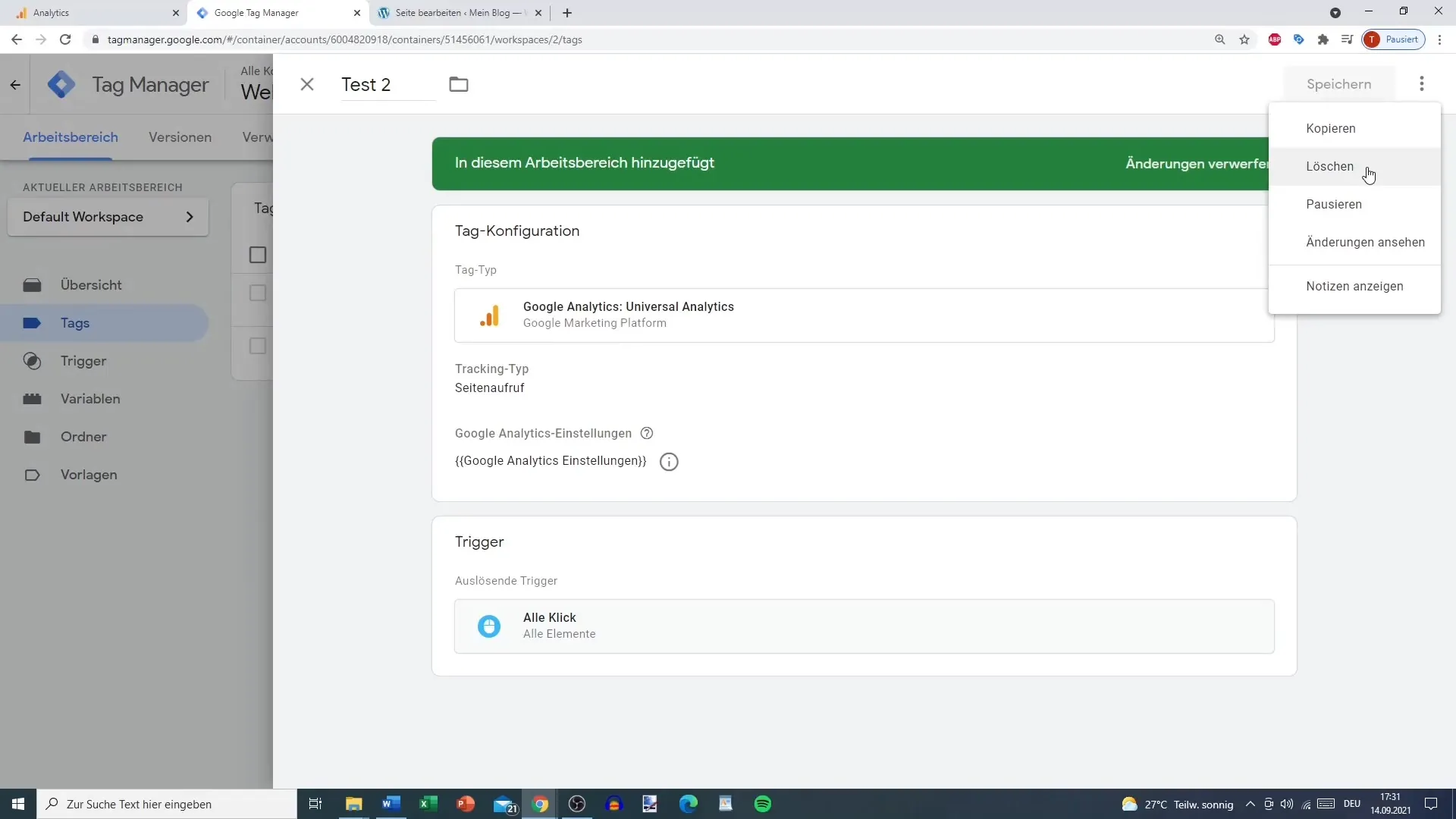Show hidden system tray icons

[x=1250, y=804]
